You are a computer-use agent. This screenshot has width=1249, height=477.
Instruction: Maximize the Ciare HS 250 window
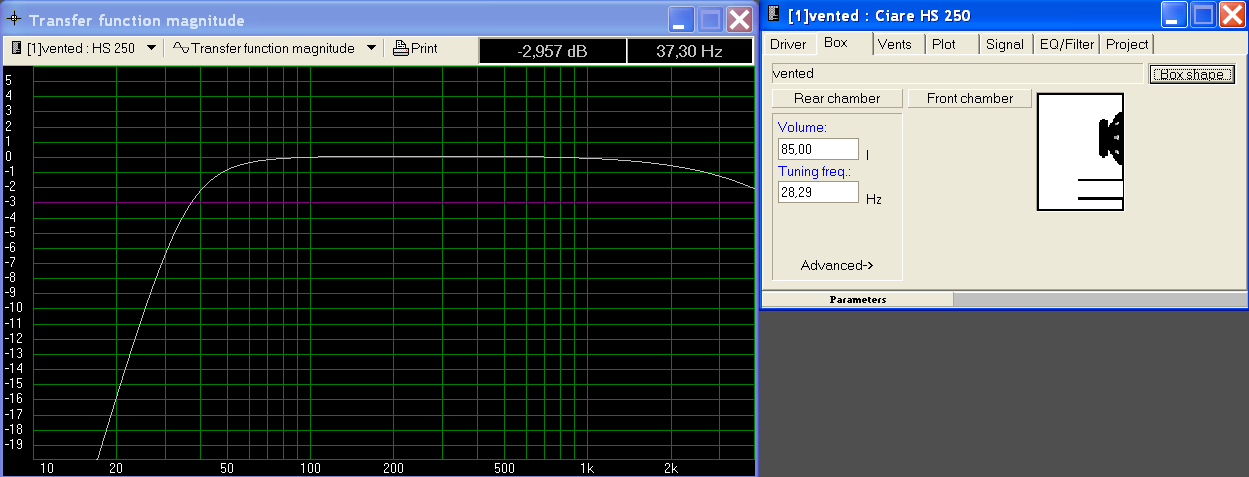tap(1202, 15)
